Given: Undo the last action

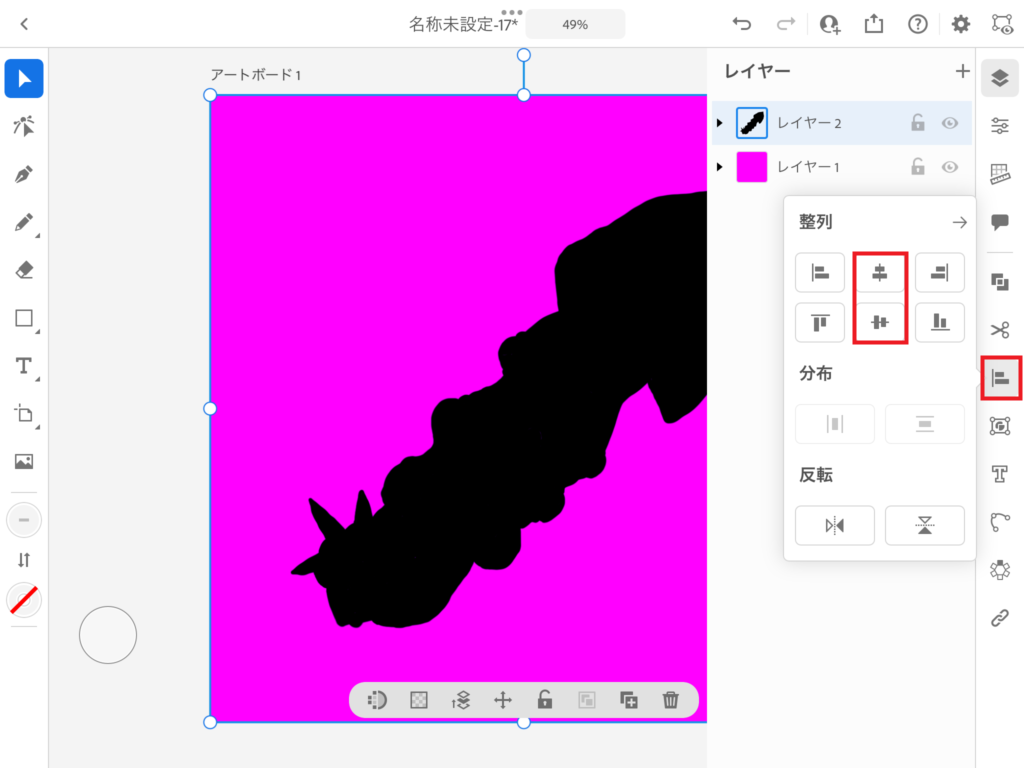Looking at the screenshot, I should click(742, 24).
